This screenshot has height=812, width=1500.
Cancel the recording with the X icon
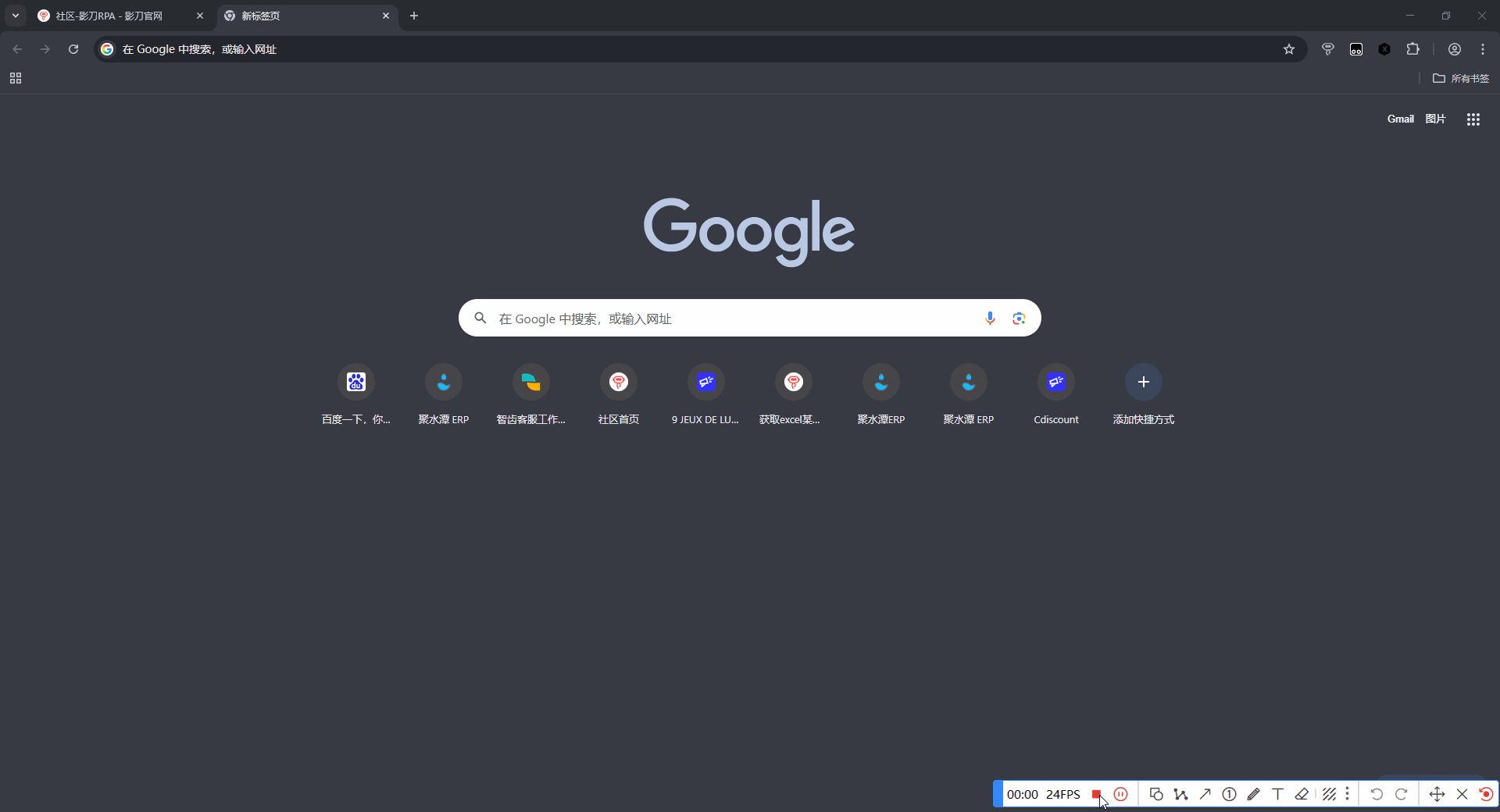[1462, 794]
